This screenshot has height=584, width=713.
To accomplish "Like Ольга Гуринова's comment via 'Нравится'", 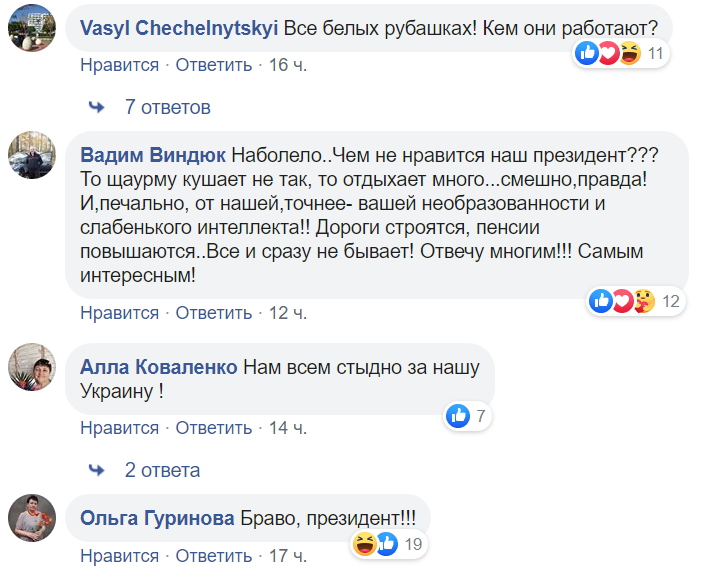I will coord(119,555).
